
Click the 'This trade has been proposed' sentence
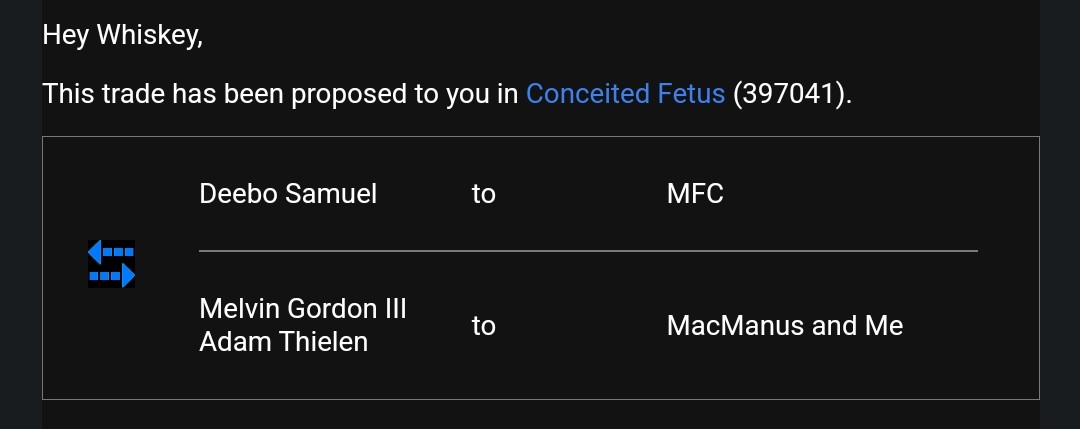point(447,94)
